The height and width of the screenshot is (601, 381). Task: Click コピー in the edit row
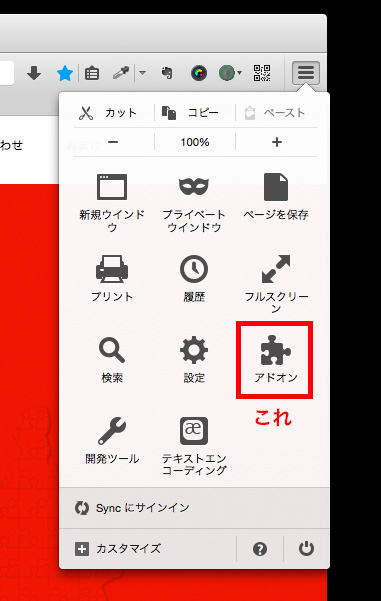190,113
